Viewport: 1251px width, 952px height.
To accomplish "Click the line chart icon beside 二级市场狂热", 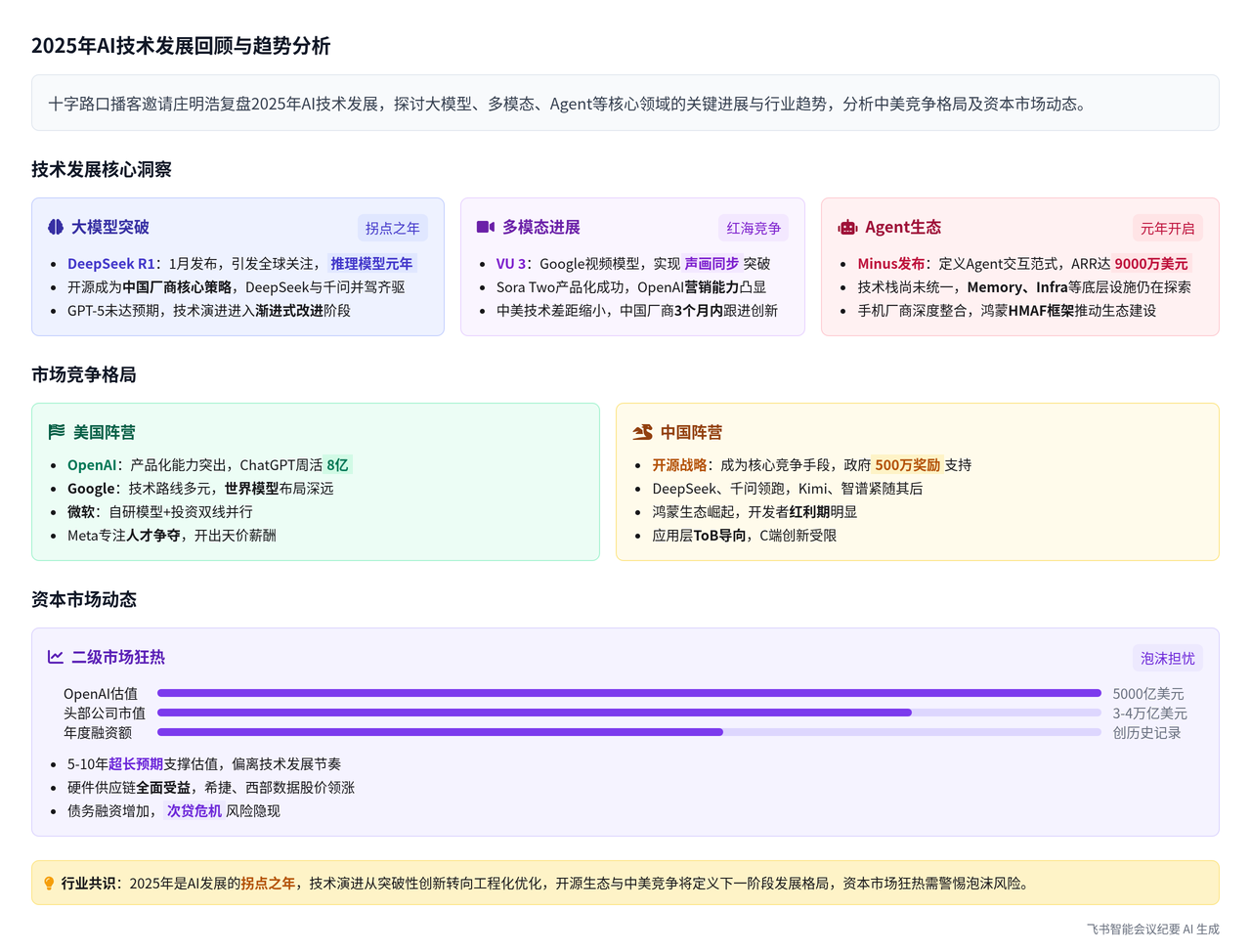I will point(56,657).
